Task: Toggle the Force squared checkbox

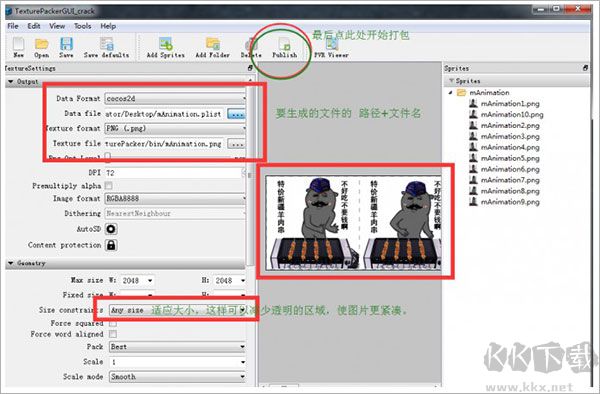Action: pyautogui.click(x=113, y=324)
